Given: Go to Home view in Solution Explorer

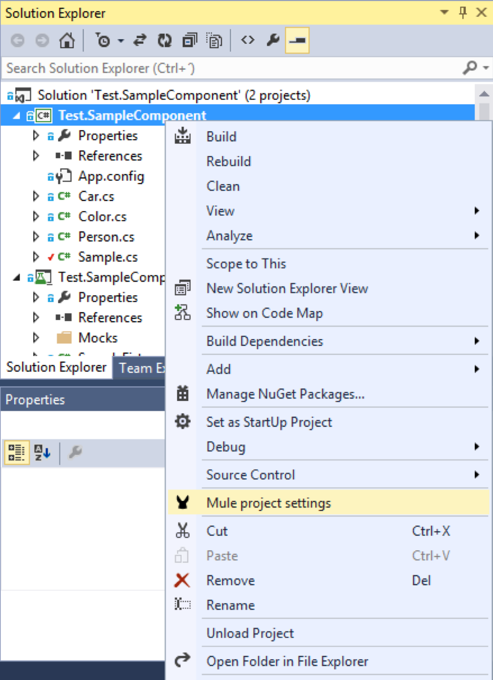Looking at the screenshot, I should coord(67,41).
